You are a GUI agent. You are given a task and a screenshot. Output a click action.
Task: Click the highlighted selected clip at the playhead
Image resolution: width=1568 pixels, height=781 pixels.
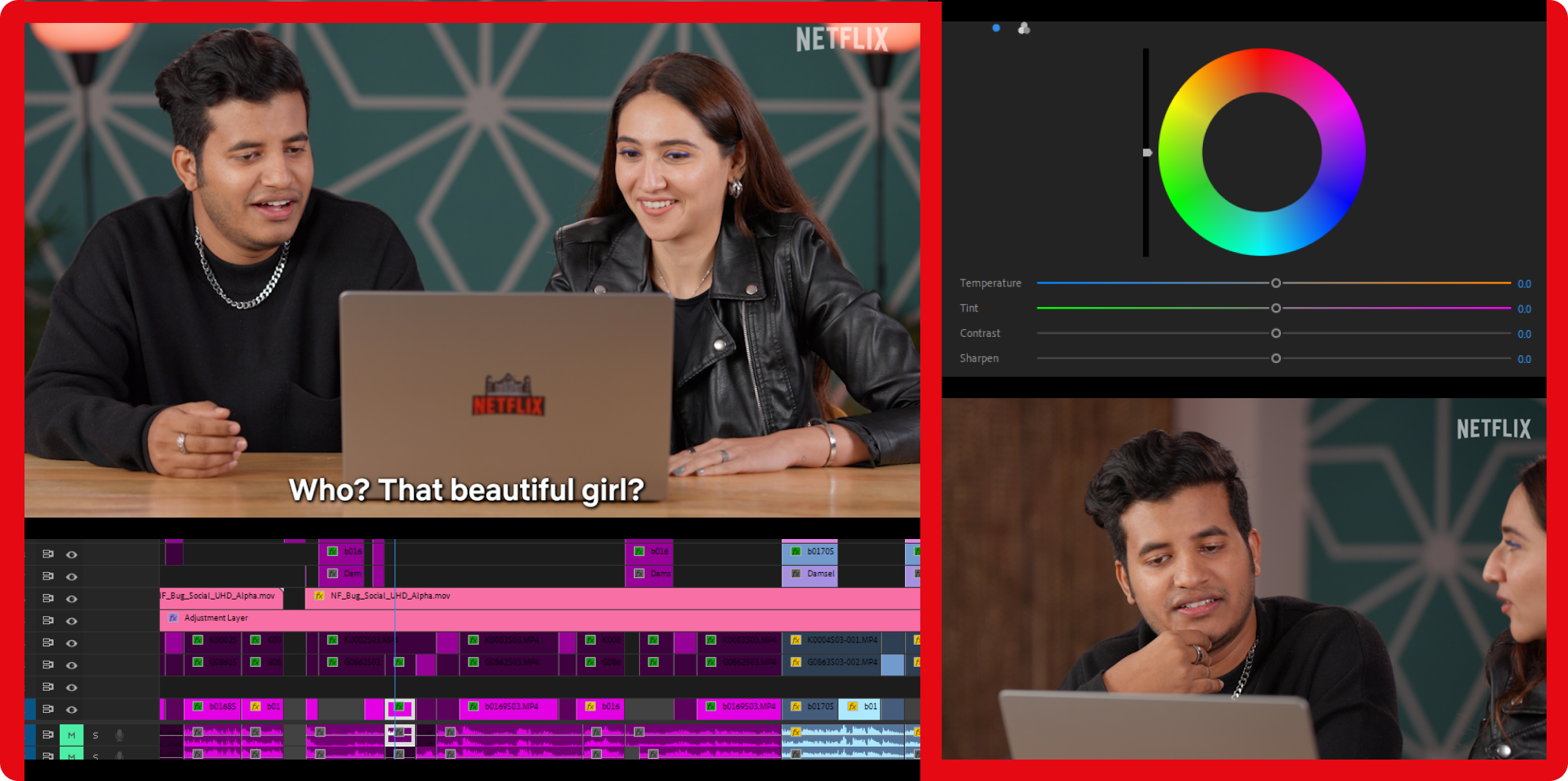[x=400, y=709]
